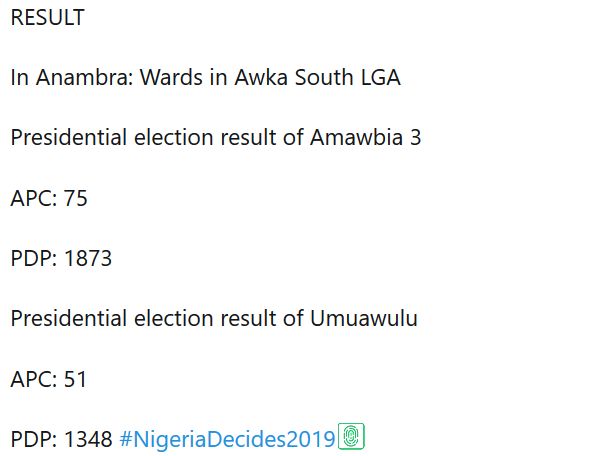Click Presidential in the Umuawulu line

[x=69, y=318]
